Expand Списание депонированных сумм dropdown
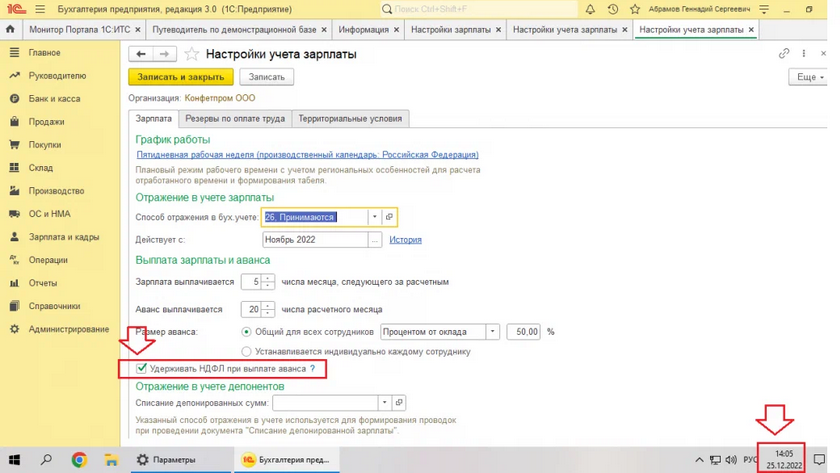 [384, 402]
